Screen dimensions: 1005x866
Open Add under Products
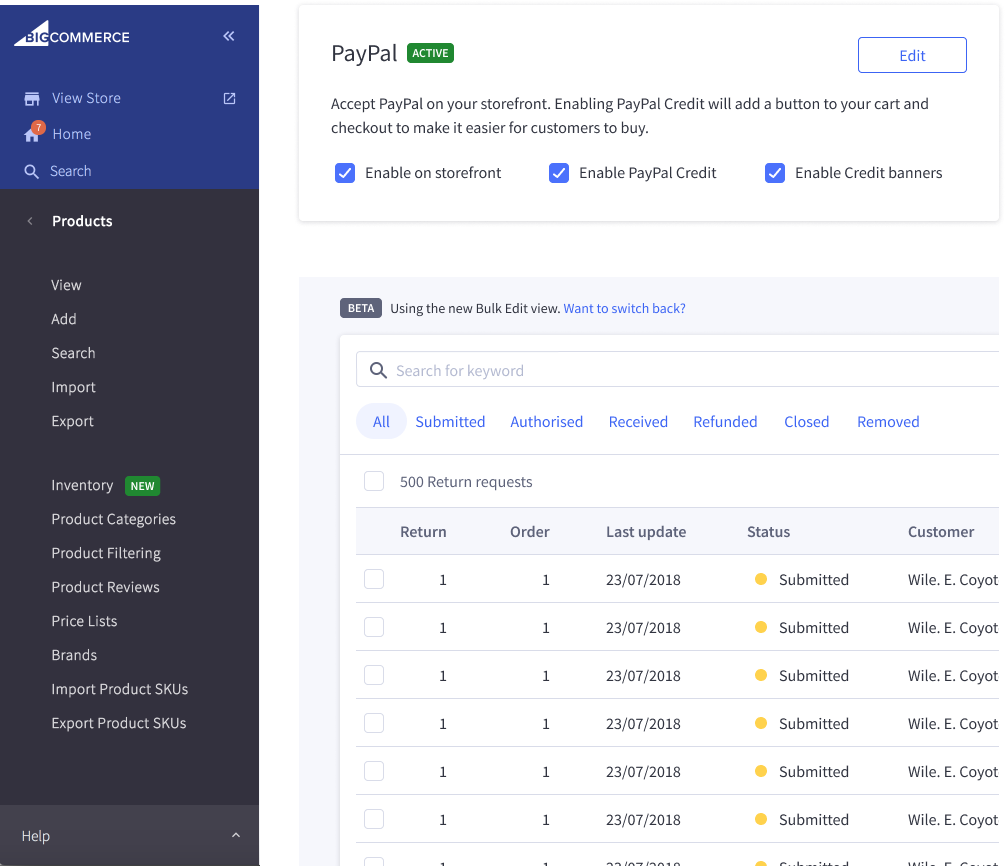tap(63, 319)
